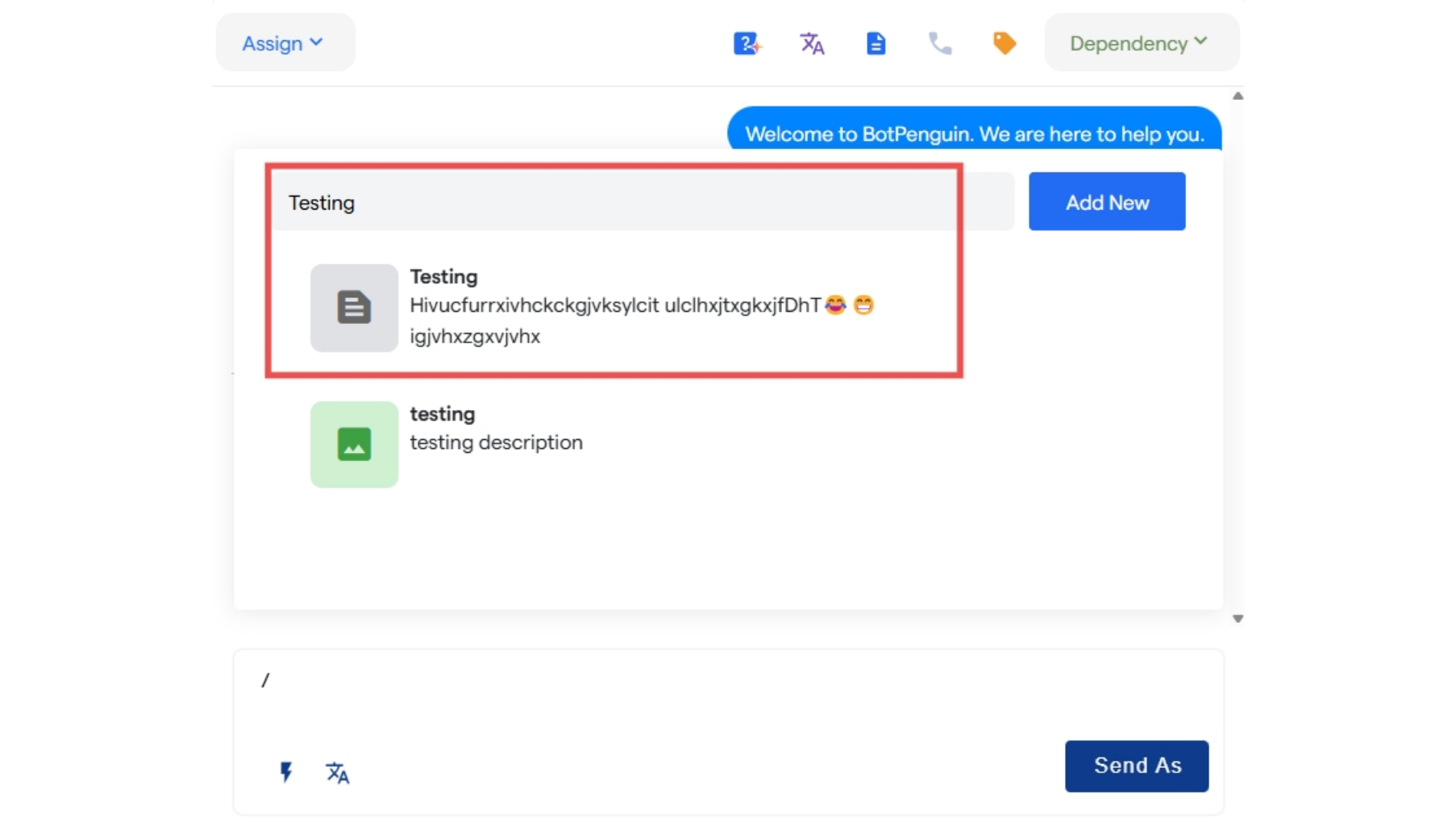The width and height of the screenshot is (1456, 822).
Task: Click the Add New button
Action: [1107, 201]
